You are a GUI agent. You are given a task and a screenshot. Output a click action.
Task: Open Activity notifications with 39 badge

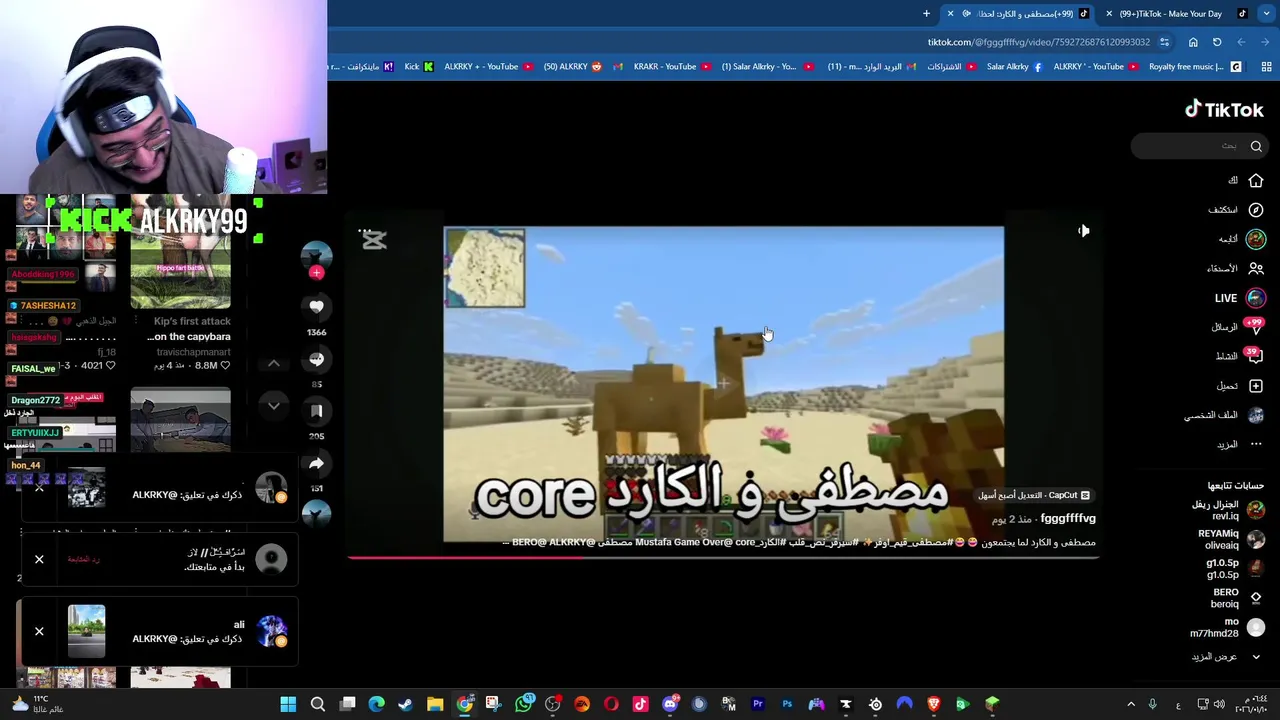[x=1255, y=356]
